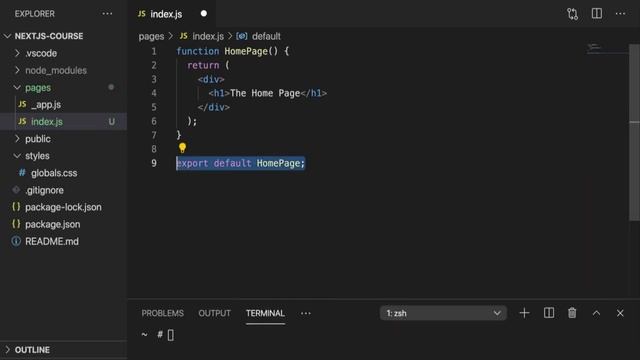Viewport: 640px width, 360px height.
Task: Collapse the styles folder
Action: (x=17, y=156)
